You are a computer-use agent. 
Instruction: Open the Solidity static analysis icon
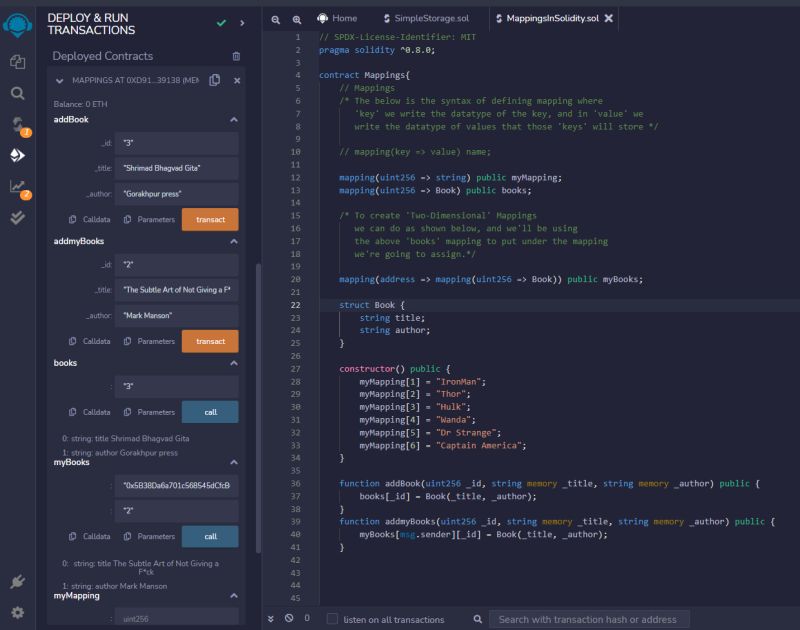coord(18,187)
